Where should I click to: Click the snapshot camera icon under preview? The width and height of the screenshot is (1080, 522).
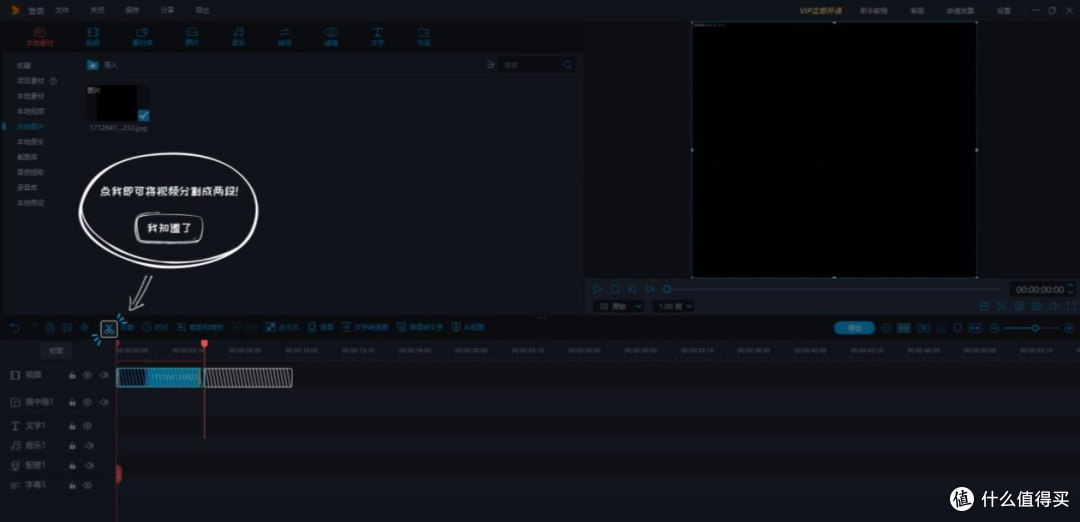tap(1037, 306)
